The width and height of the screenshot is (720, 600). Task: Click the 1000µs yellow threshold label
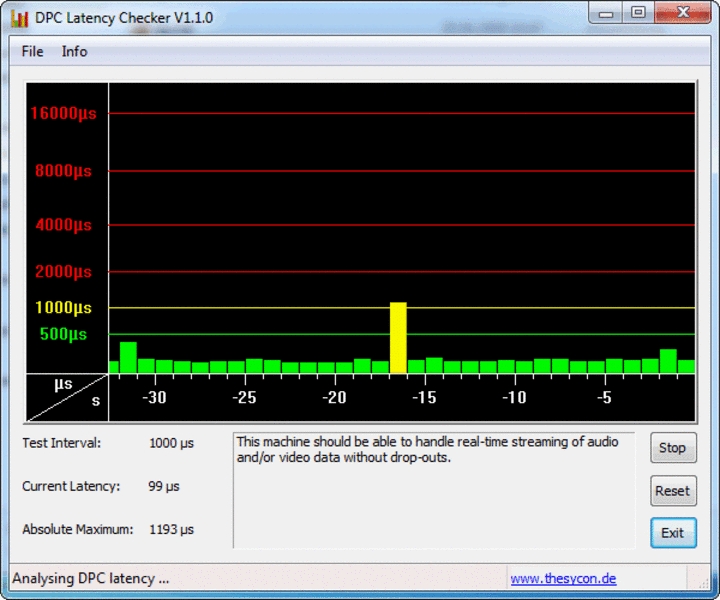(63, 307)
